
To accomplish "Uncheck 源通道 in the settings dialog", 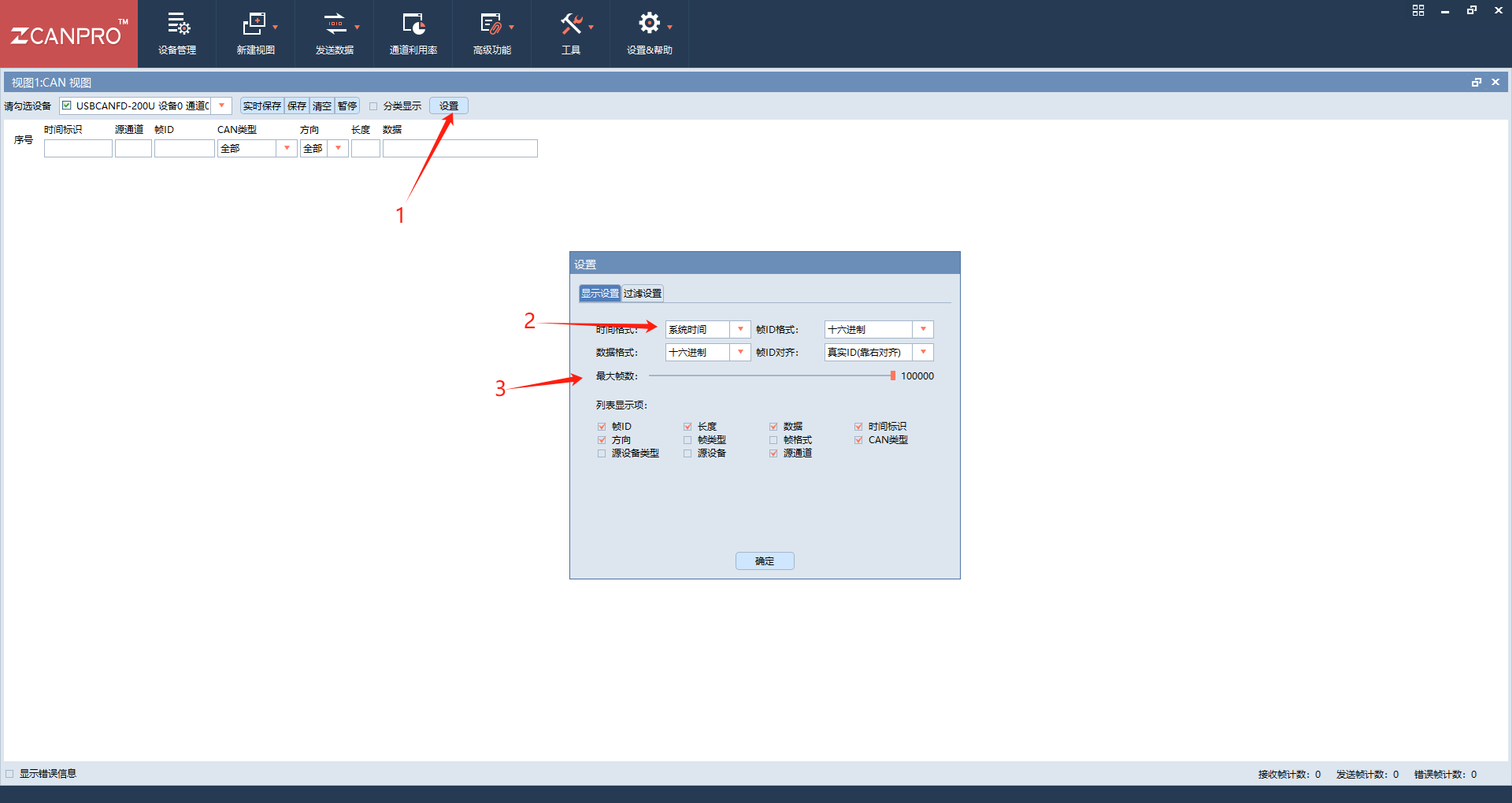I will [x=773, y=453].
